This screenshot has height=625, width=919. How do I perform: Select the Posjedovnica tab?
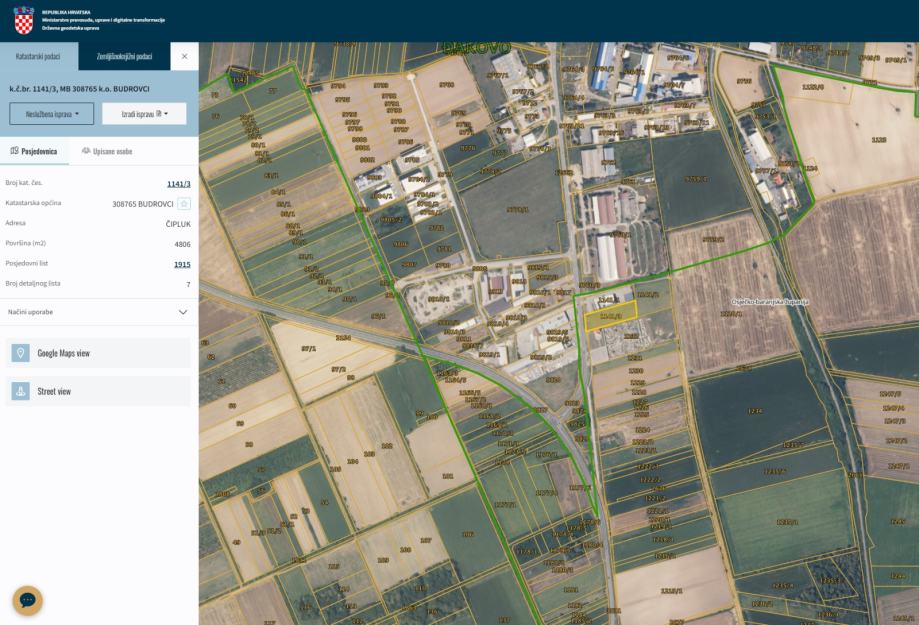(34, 151)
